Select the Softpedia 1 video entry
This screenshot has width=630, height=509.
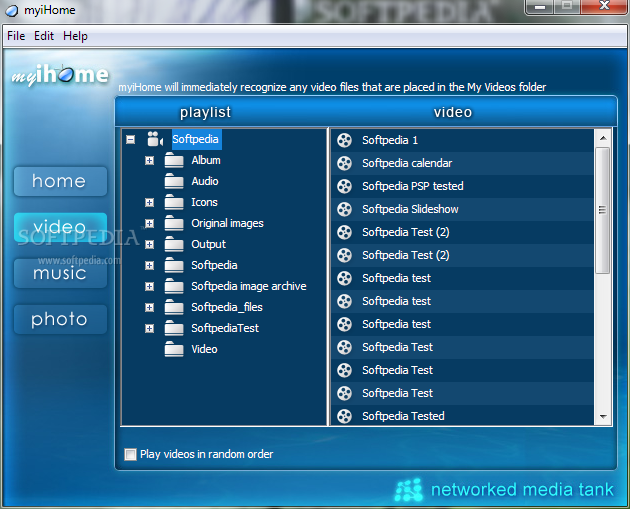tap(462, 140)
